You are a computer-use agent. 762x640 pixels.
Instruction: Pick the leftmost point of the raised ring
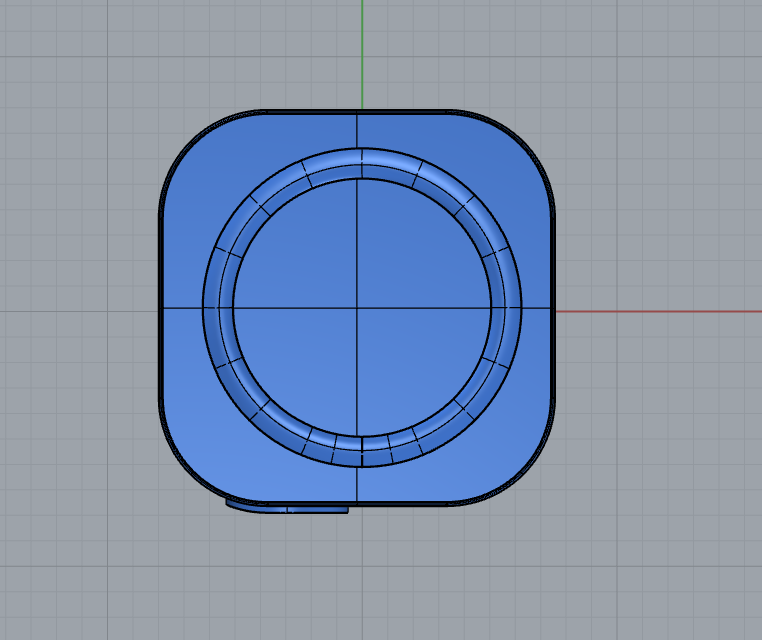(211, 308)
